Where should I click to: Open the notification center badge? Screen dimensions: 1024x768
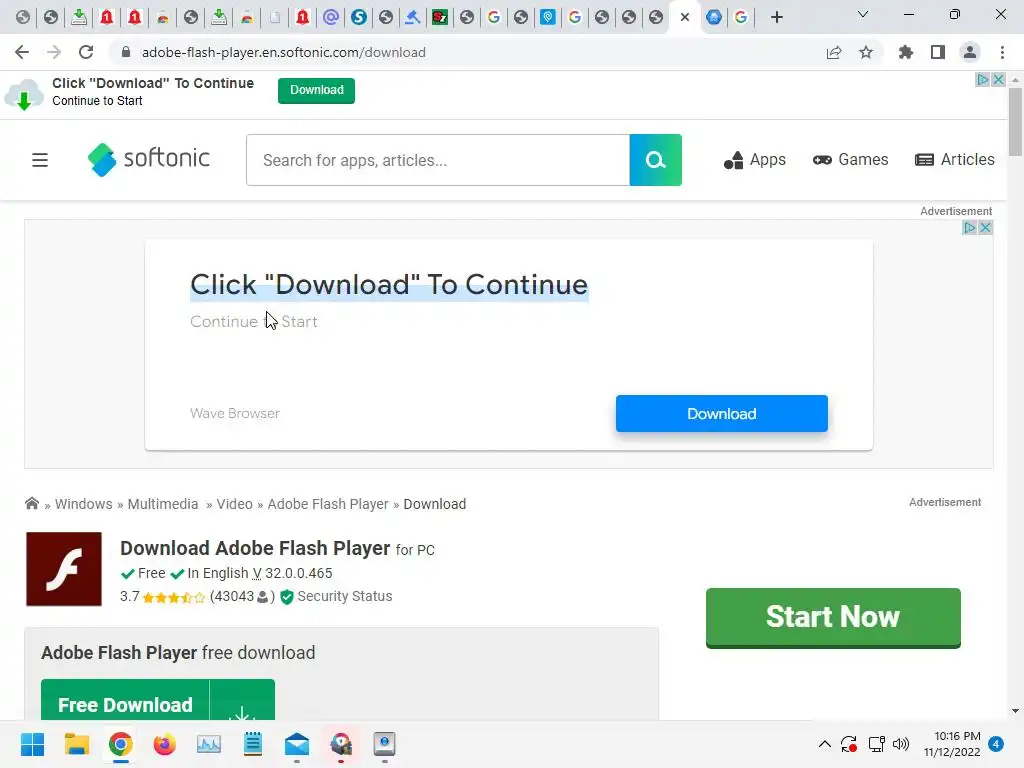[996, 744]
